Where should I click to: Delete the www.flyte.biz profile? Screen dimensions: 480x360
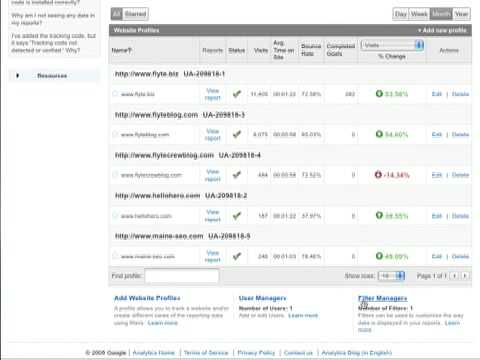point(460,94)
